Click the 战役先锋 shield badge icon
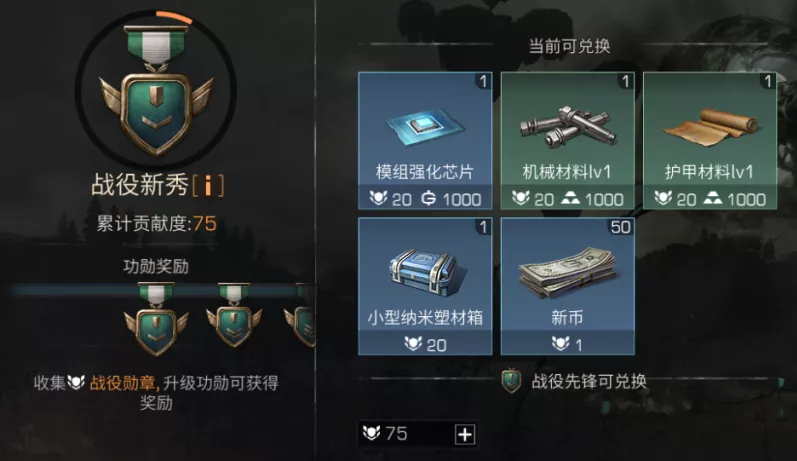 pos(511,381)
